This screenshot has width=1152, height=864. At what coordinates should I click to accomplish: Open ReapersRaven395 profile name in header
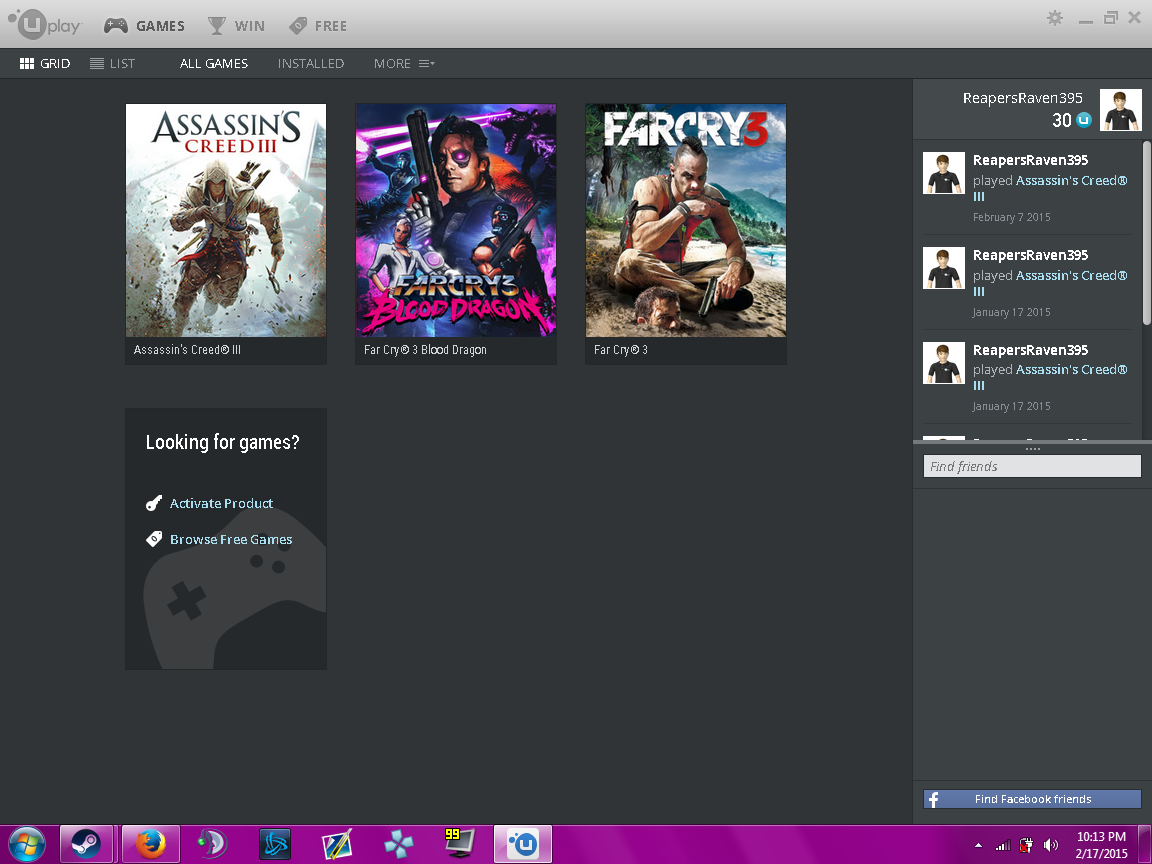click(x=1023, y=98)
